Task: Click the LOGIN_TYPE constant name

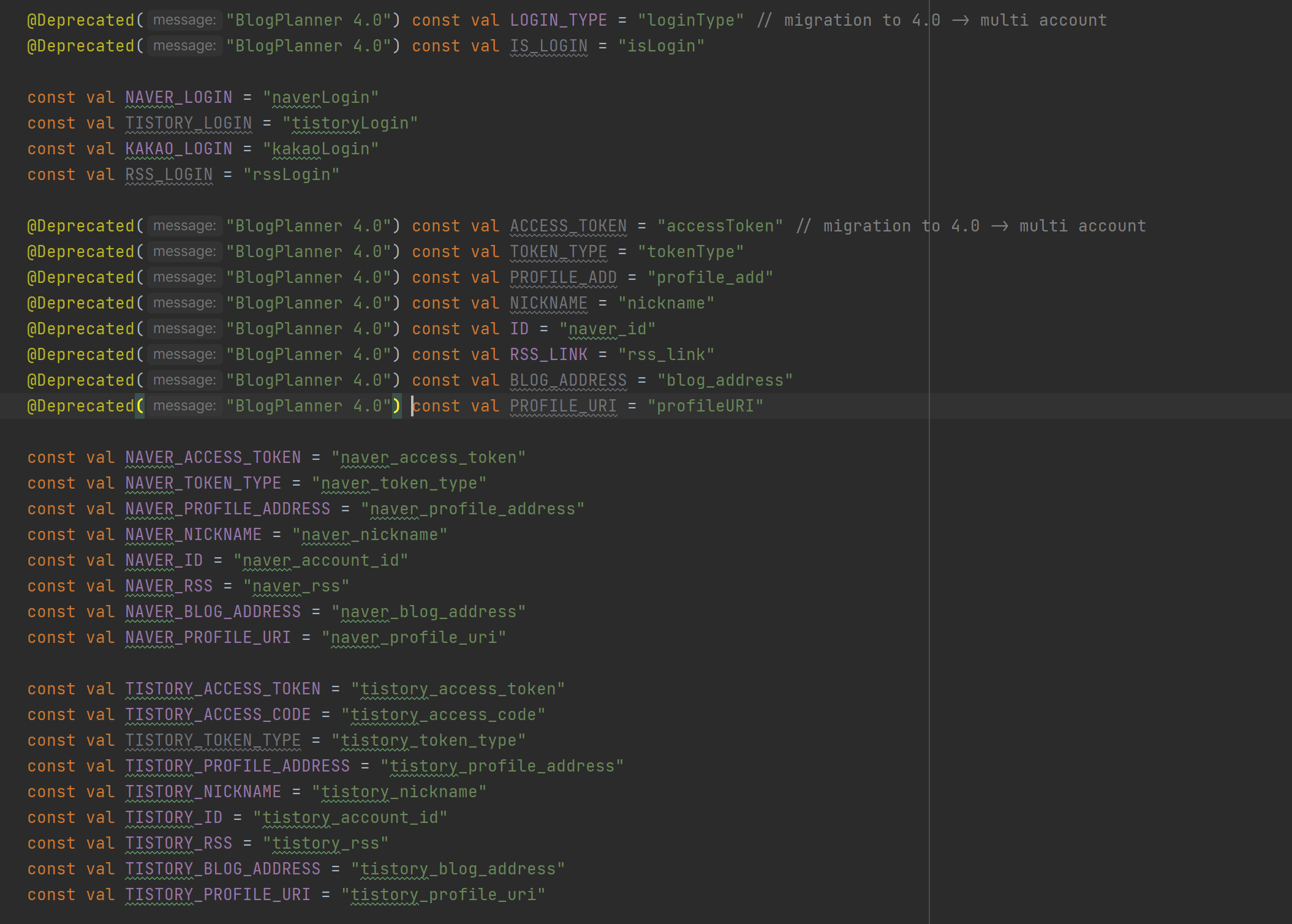Action: (x=558, y=20)
